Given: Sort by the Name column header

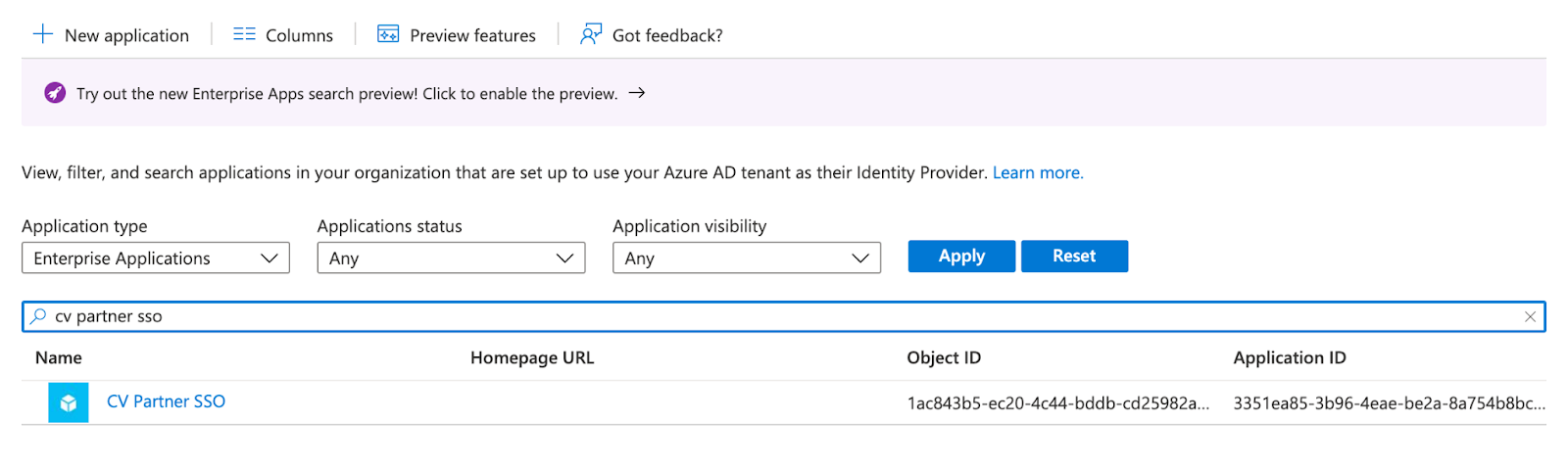Looking at the screenshot, I should tap(59, 357).
